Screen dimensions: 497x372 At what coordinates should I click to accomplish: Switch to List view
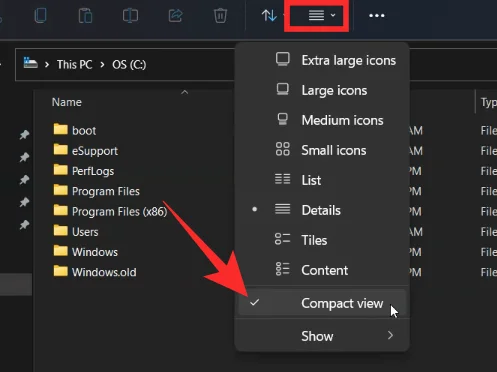(x=322, y=180)
